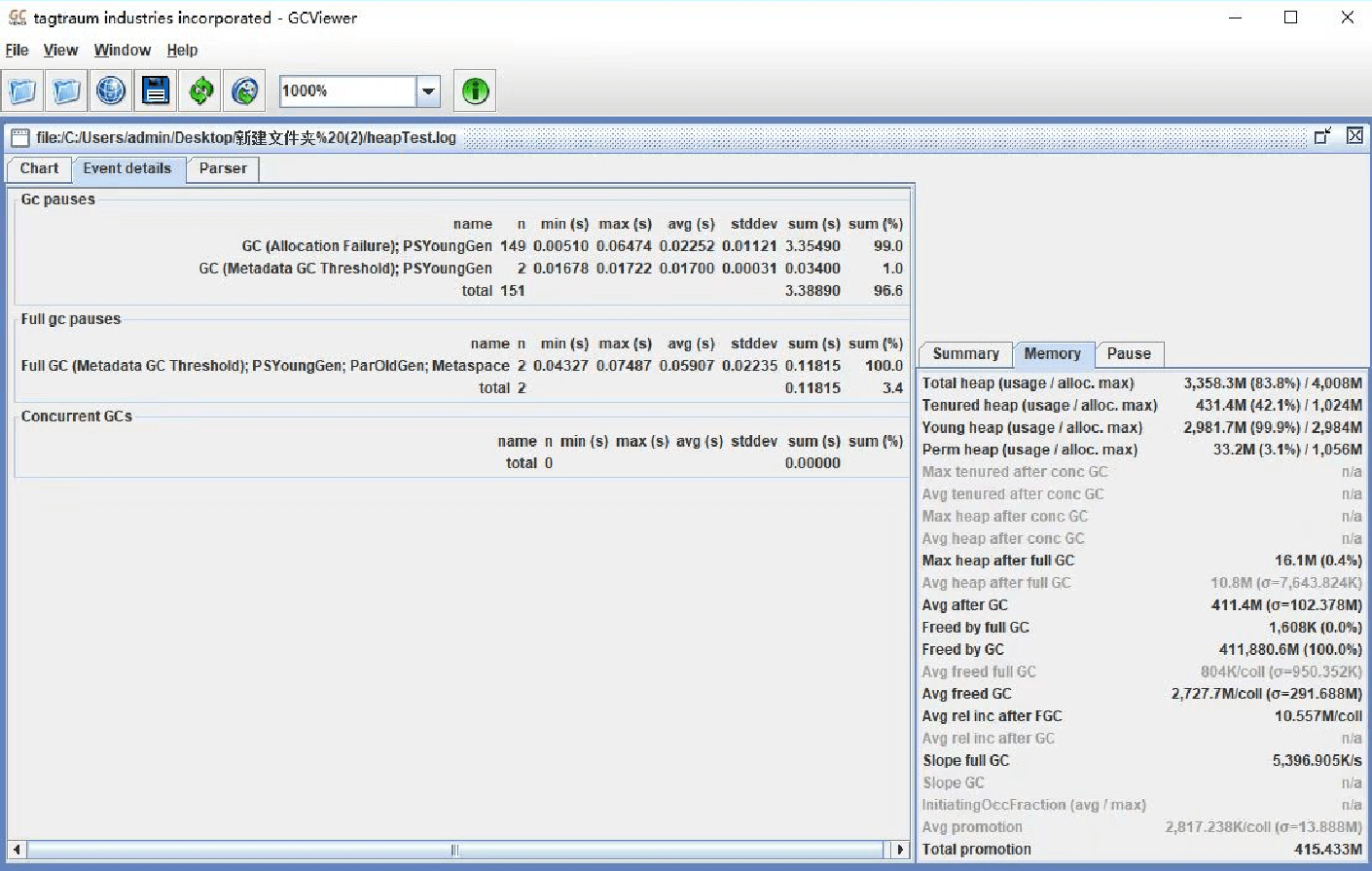Maximize the GCViewer window
This screenshot has width=1372, height=871.
(1291, 18)
